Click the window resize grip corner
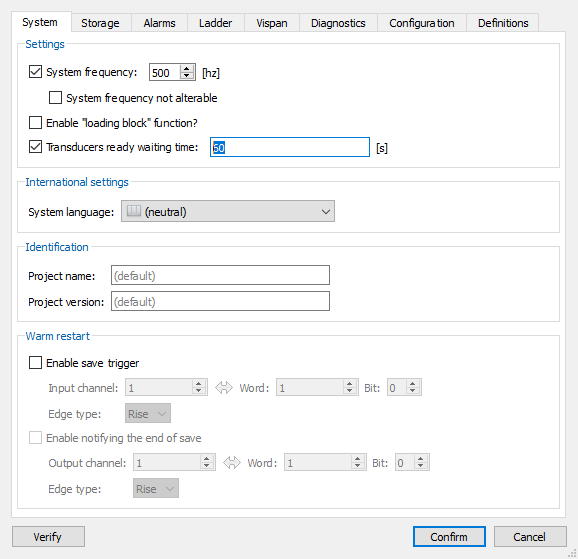 [573, 553]
